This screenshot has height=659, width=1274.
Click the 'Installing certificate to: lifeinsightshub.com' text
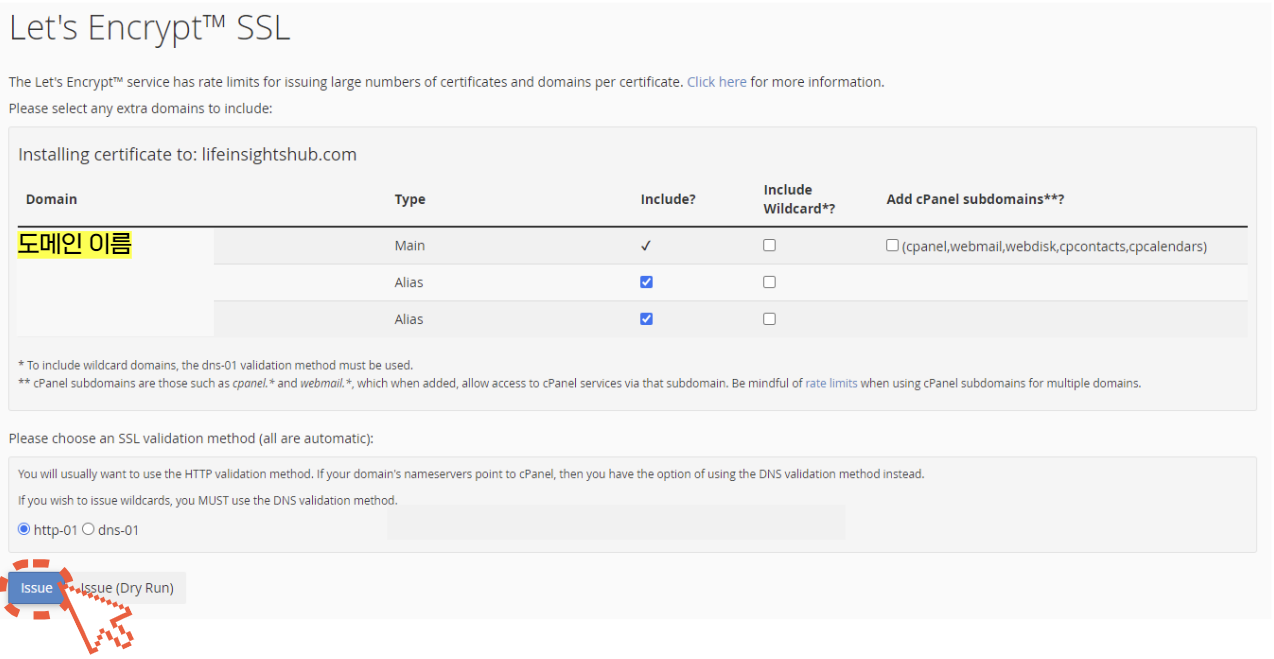tap(187, 155)
